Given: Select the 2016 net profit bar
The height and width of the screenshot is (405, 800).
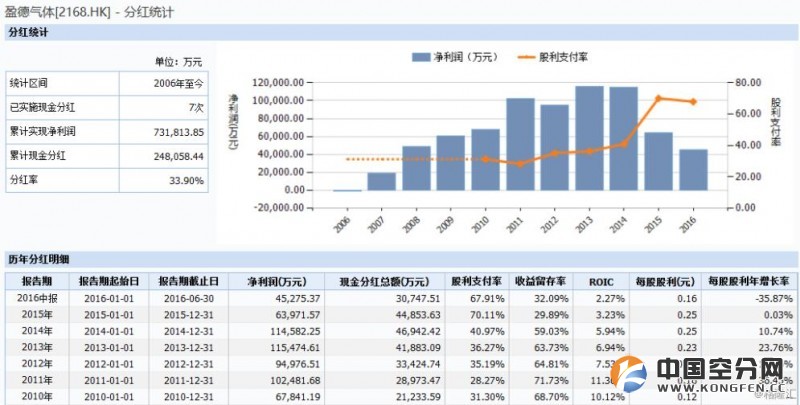Looking at the screenshot, I should pyautogui.click(x=693, y=170).
